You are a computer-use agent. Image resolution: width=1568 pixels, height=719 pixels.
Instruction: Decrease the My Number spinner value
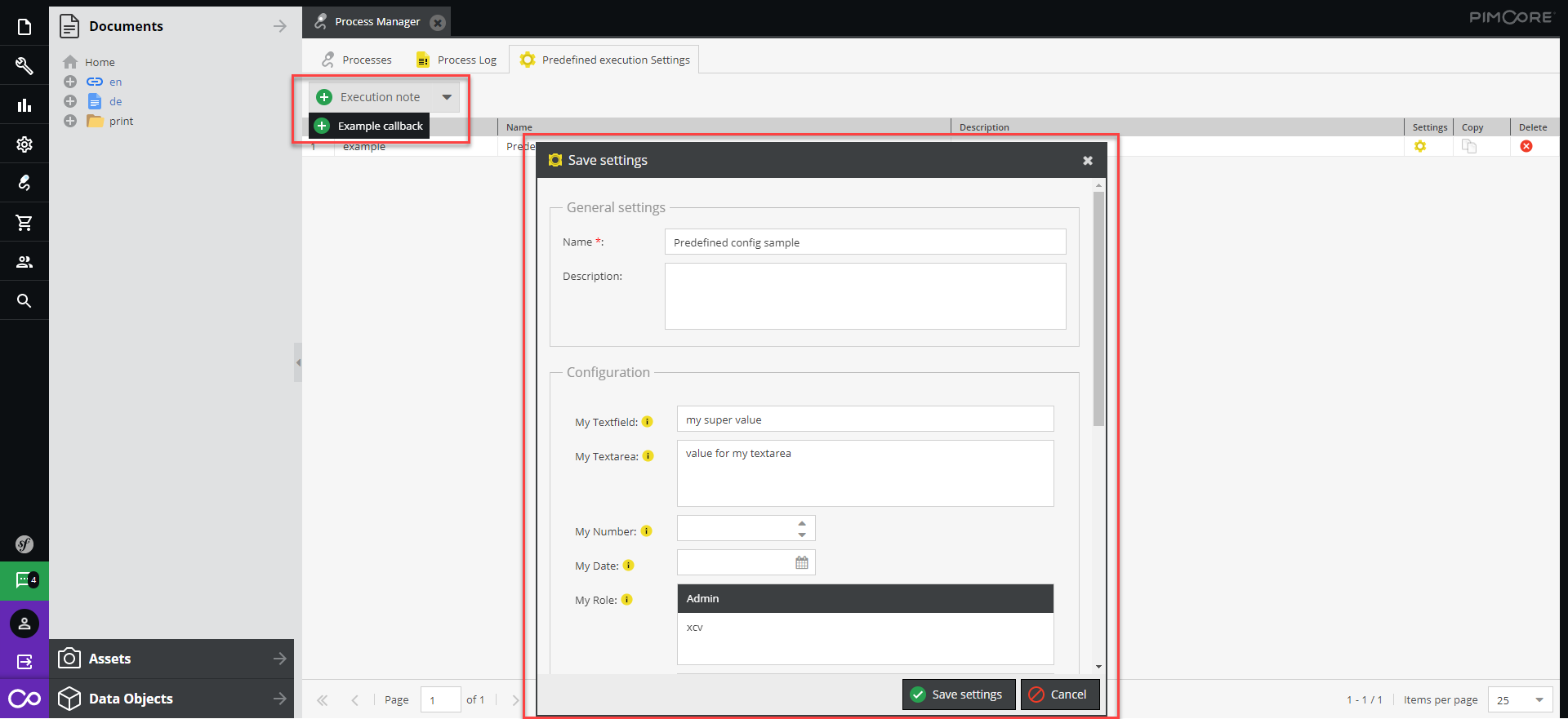pyautogui.click(x=802, y=535)
